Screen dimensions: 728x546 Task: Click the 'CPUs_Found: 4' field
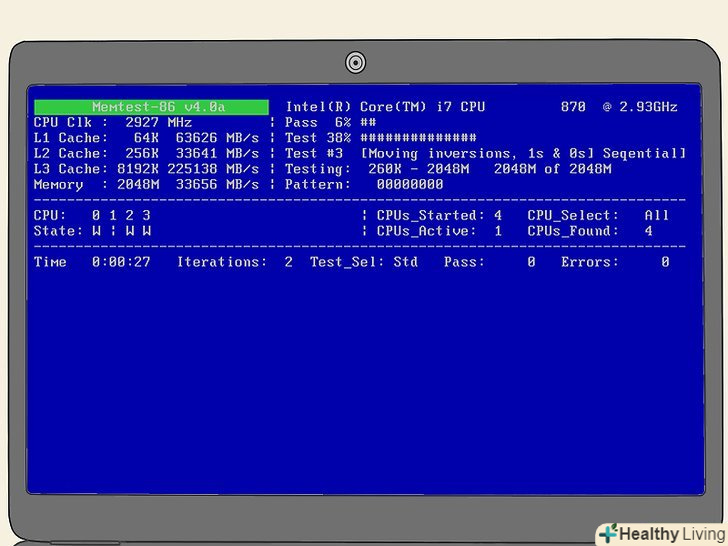pyautogui.click(x=590, y=231)
